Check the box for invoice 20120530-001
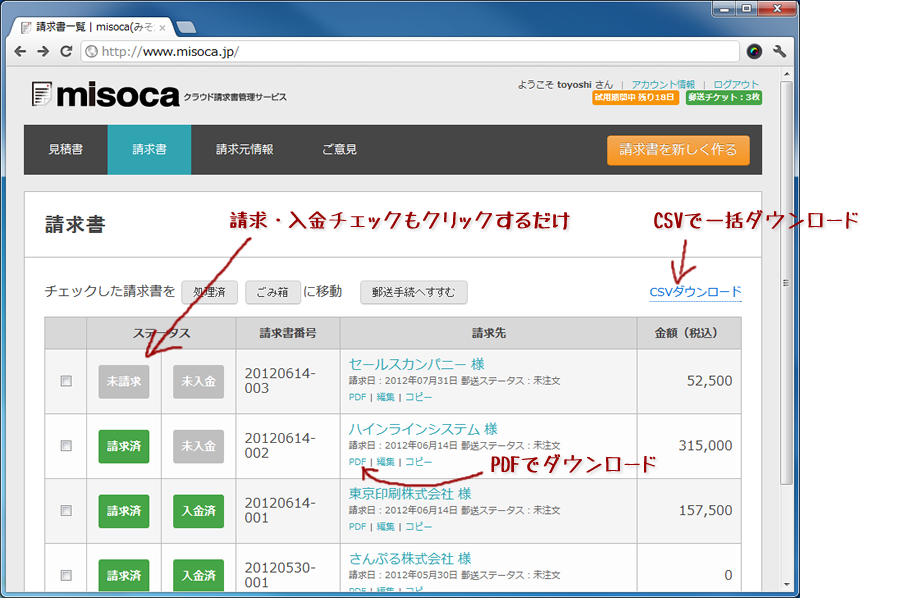 (66, 575)
